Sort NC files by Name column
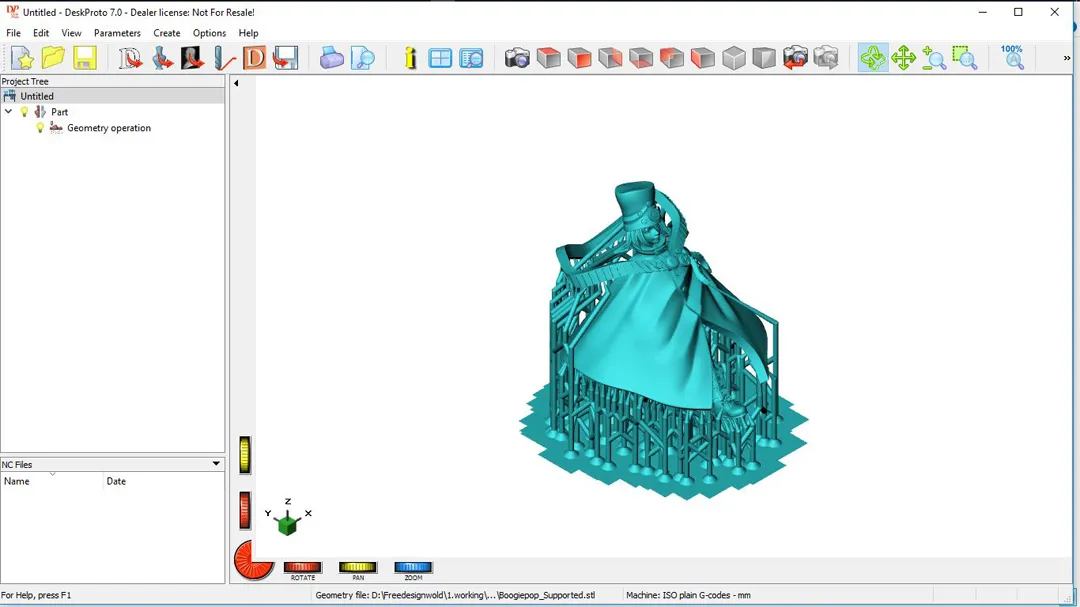The height and width of the screenshot is (607, 1080). point(52,481)
